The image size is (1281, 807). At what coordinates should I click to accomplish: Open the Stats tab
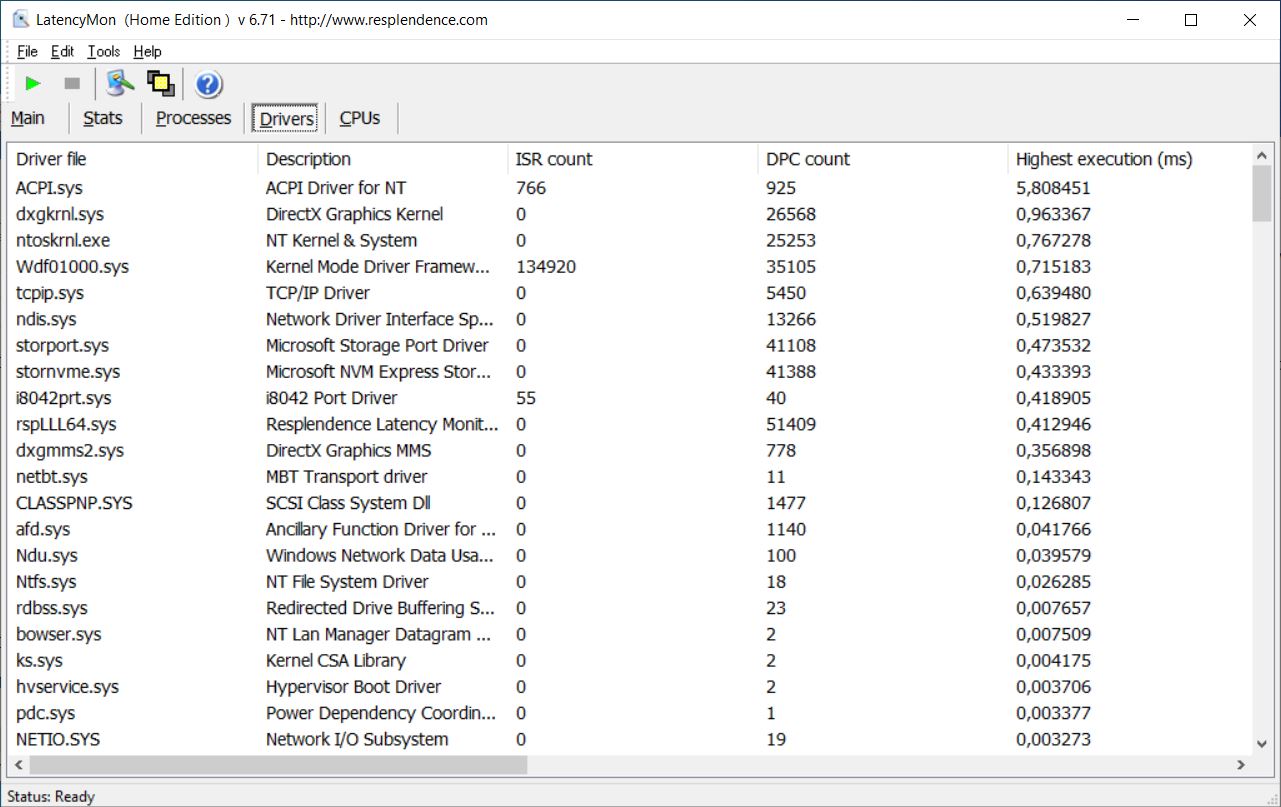pyautogui.click(x=103, y=118)
